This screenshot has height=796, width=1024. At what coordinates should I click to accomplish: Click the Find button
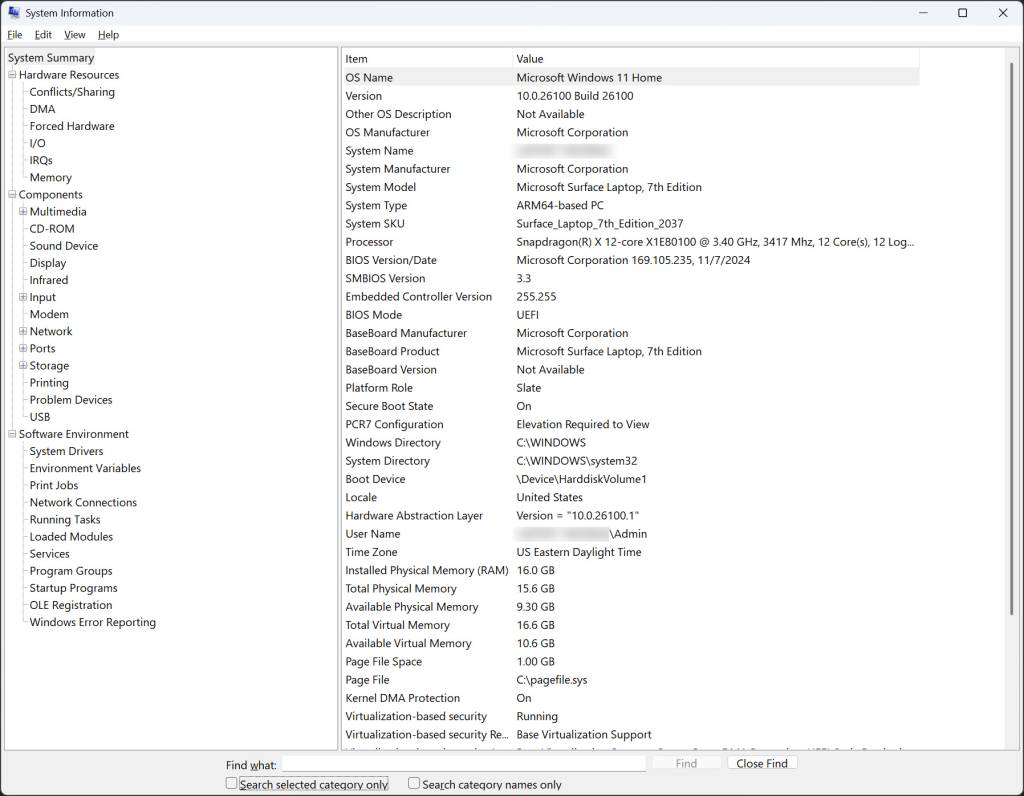click(x=686, y=763)
